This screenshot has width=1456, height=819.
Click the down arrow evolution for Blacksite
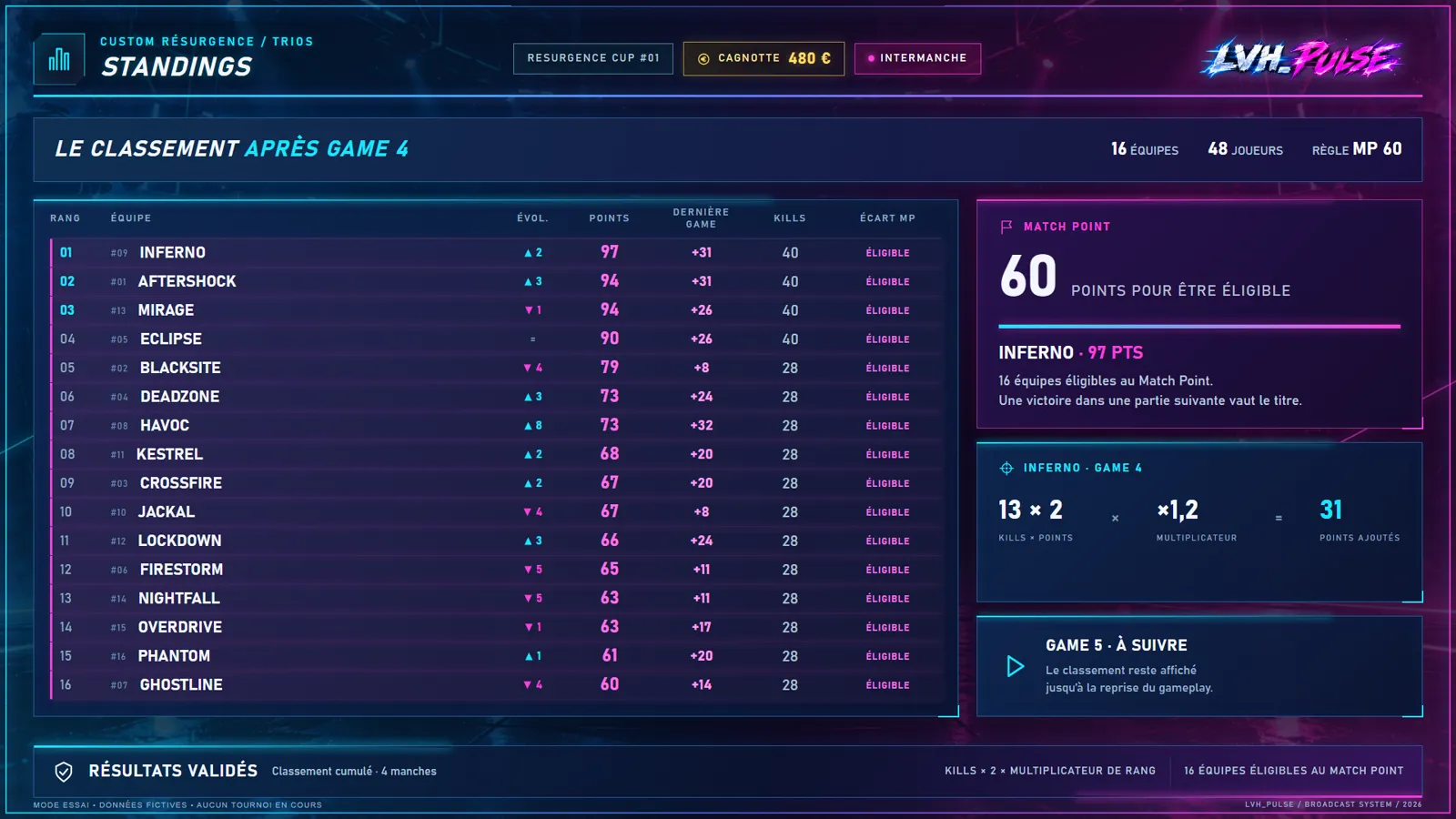(533, 368)
